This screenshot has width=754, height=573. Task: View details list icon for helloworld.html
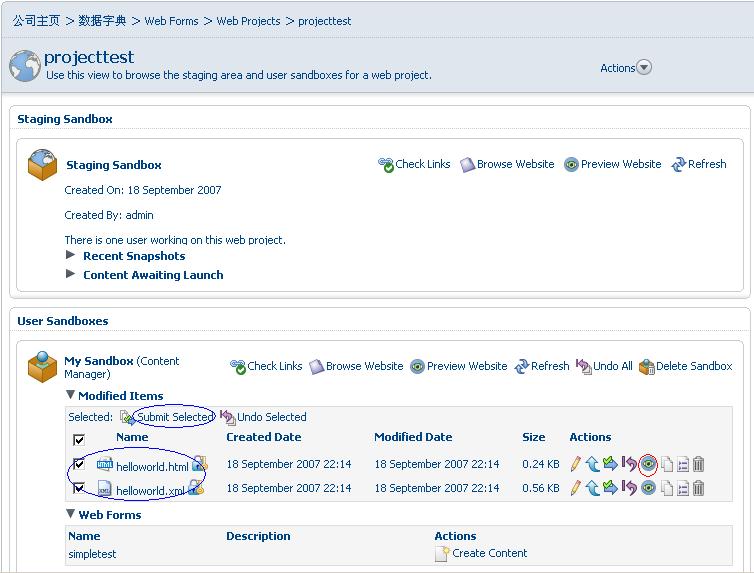(x=683, y=464)
